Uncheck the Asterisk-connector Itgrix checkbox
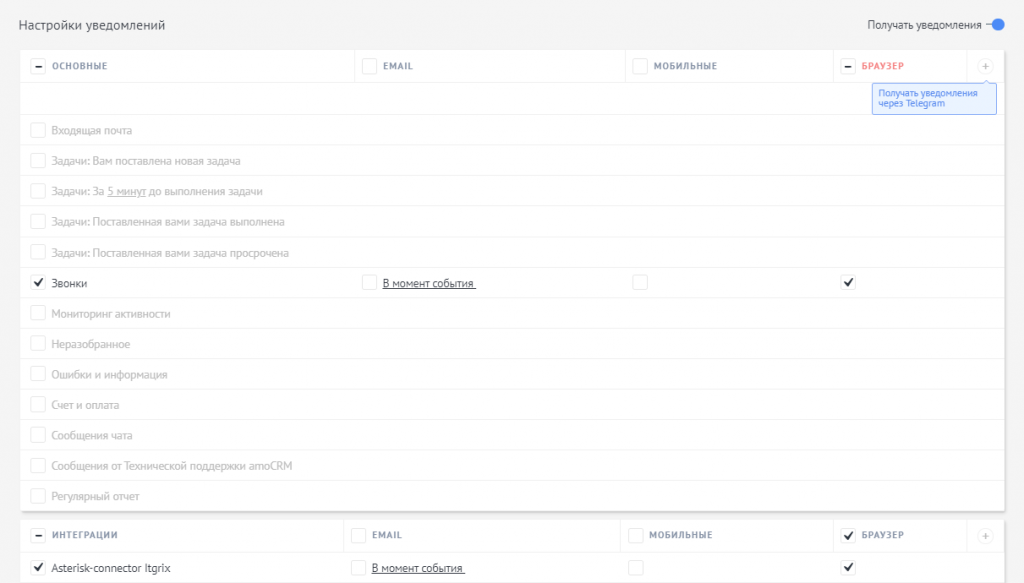1024x583 pixels. (38, 568)
